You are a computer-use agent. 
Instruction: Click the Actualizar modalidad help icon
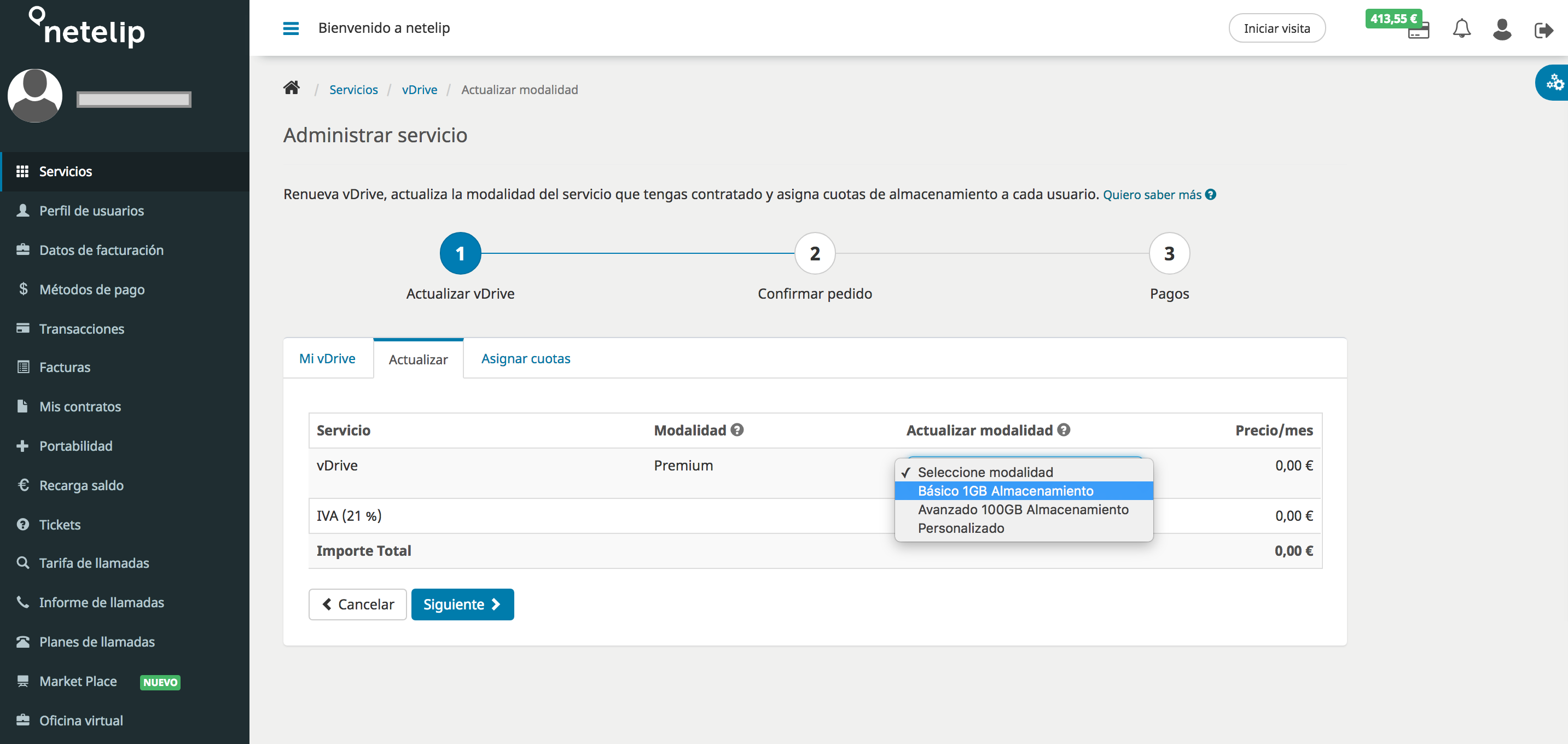coord(1064,430)
